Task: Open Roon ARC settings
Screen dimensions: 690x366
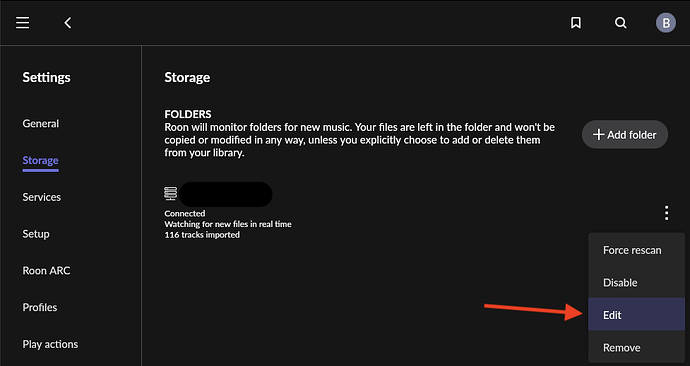Action: (x=46, y=271)
